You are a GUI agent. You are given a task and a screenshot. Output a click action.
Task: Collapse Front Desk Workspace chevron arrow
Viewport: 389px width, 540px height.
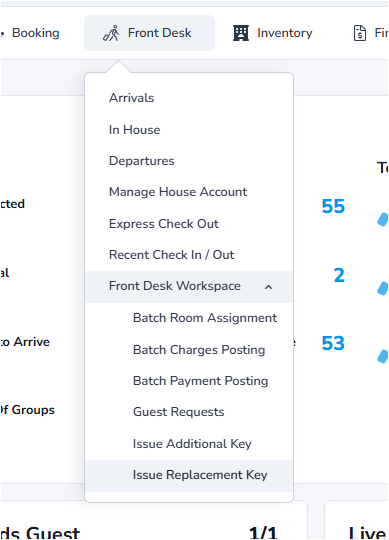click(269, 287)
